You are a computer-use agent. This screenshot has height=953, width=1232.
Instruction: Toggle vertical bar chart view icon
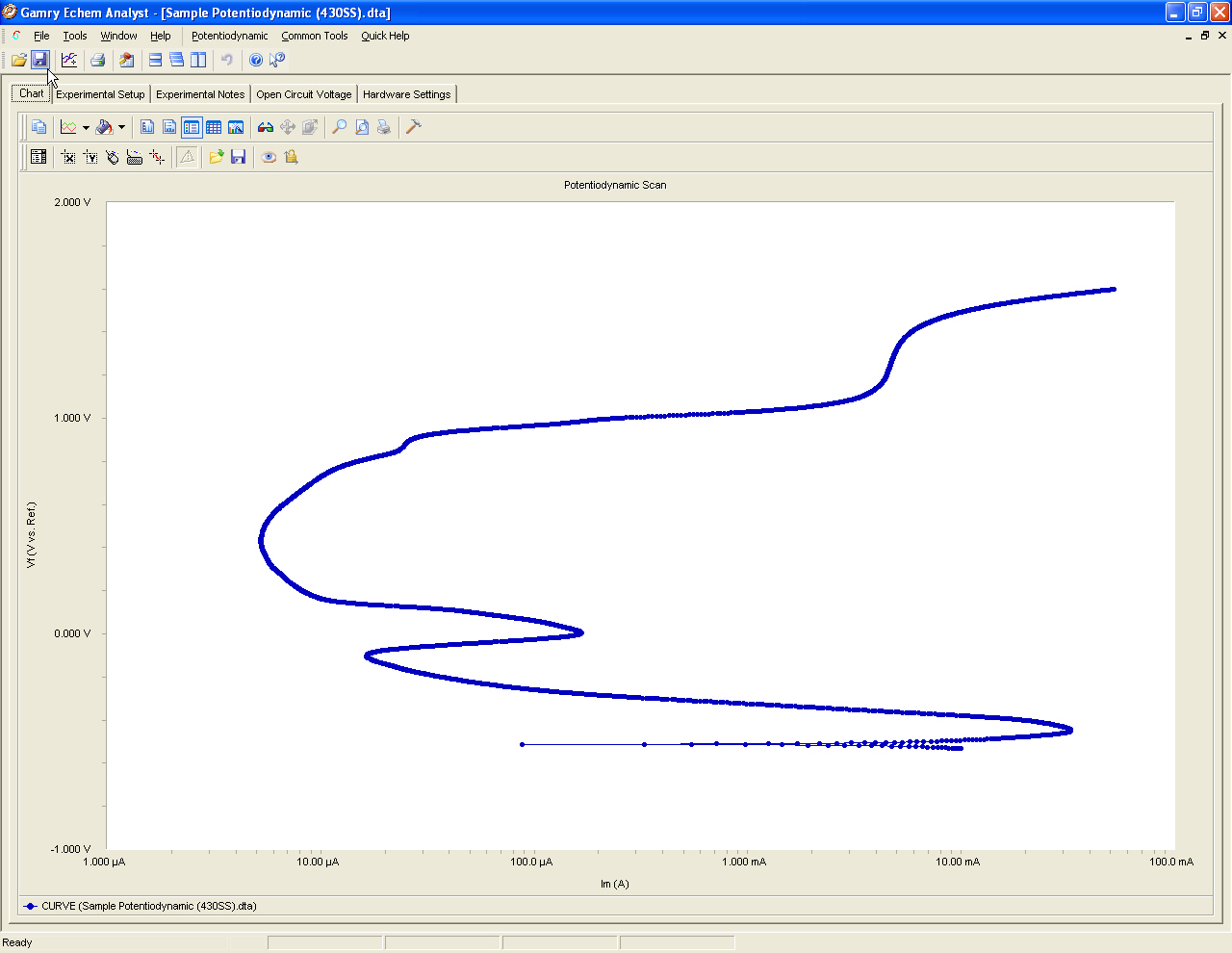pyautogui.click(x=147, y=127)
